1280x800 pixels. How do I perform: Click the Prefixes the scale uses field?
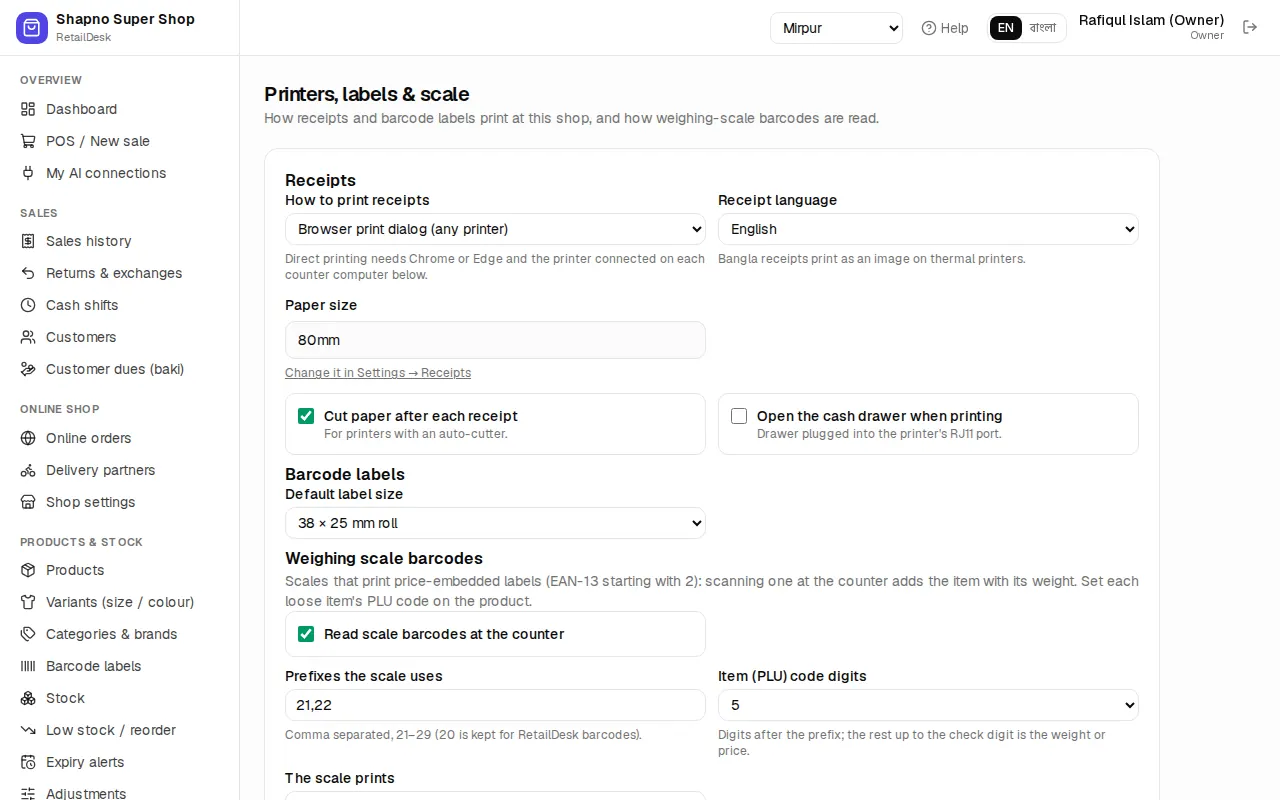[x=495, y=705]
